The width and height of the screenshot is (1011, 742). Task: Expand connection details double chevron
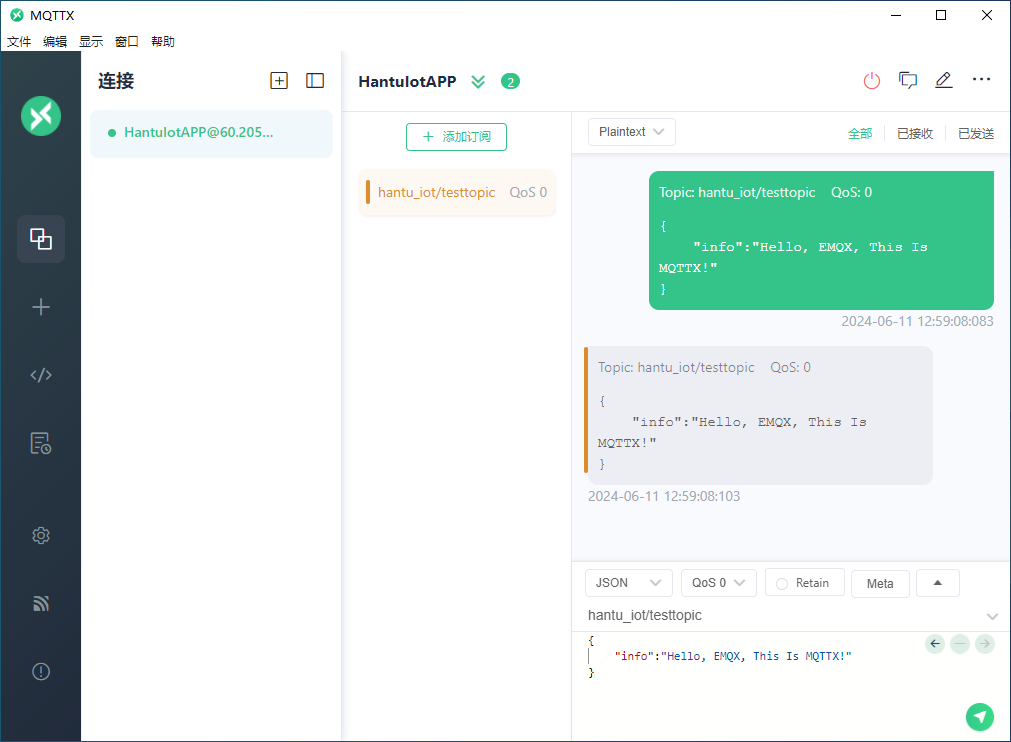tap(478, 82)
